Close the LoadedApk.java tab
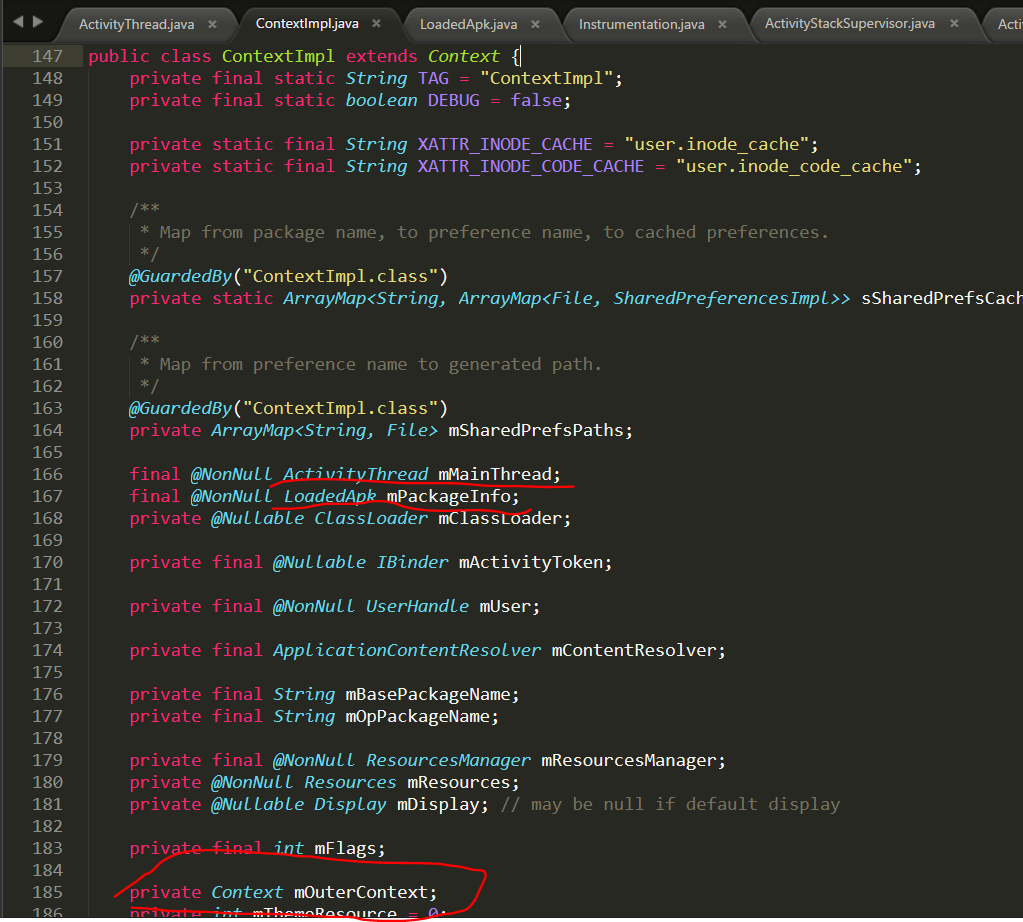 point(535,25)
